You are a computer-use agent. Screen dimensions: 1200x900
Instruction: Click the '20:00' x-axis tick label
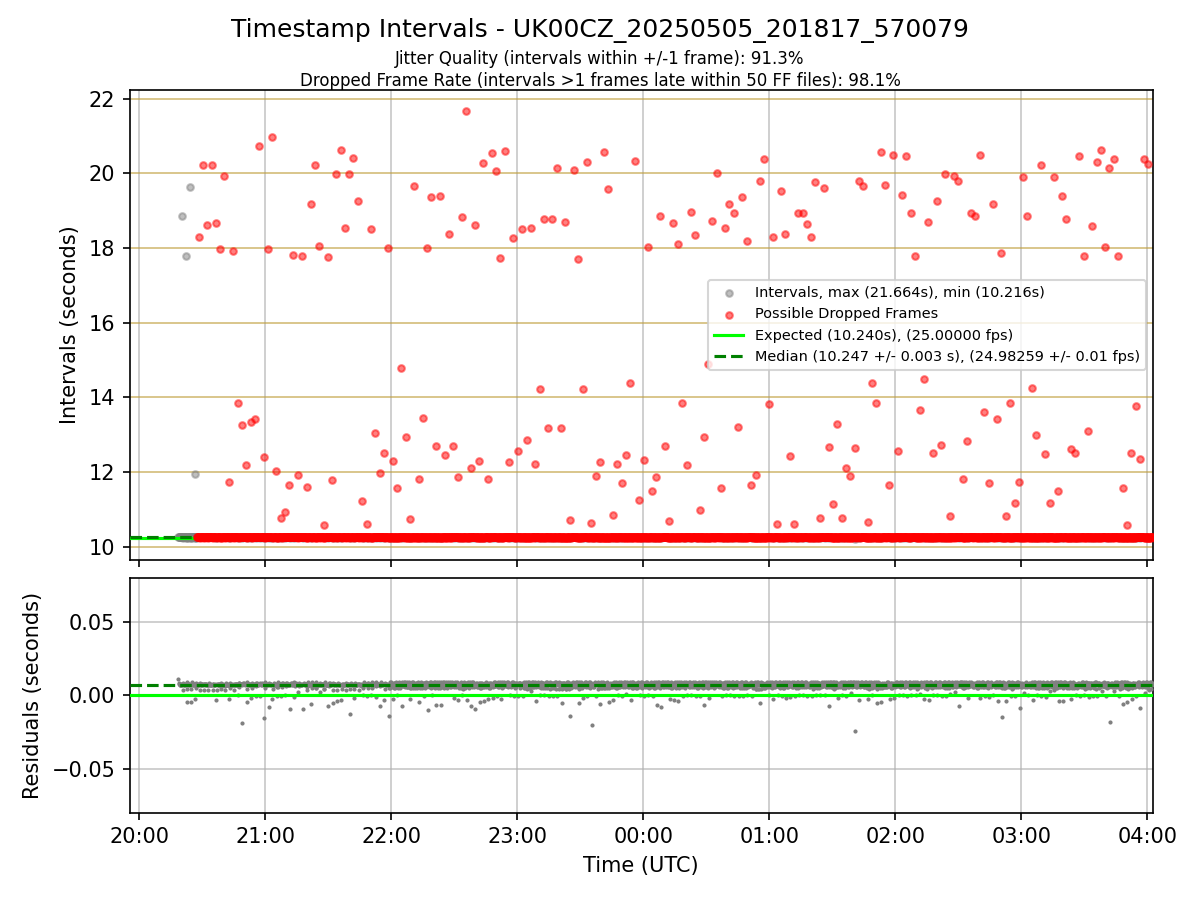click(x=138, y=834)
